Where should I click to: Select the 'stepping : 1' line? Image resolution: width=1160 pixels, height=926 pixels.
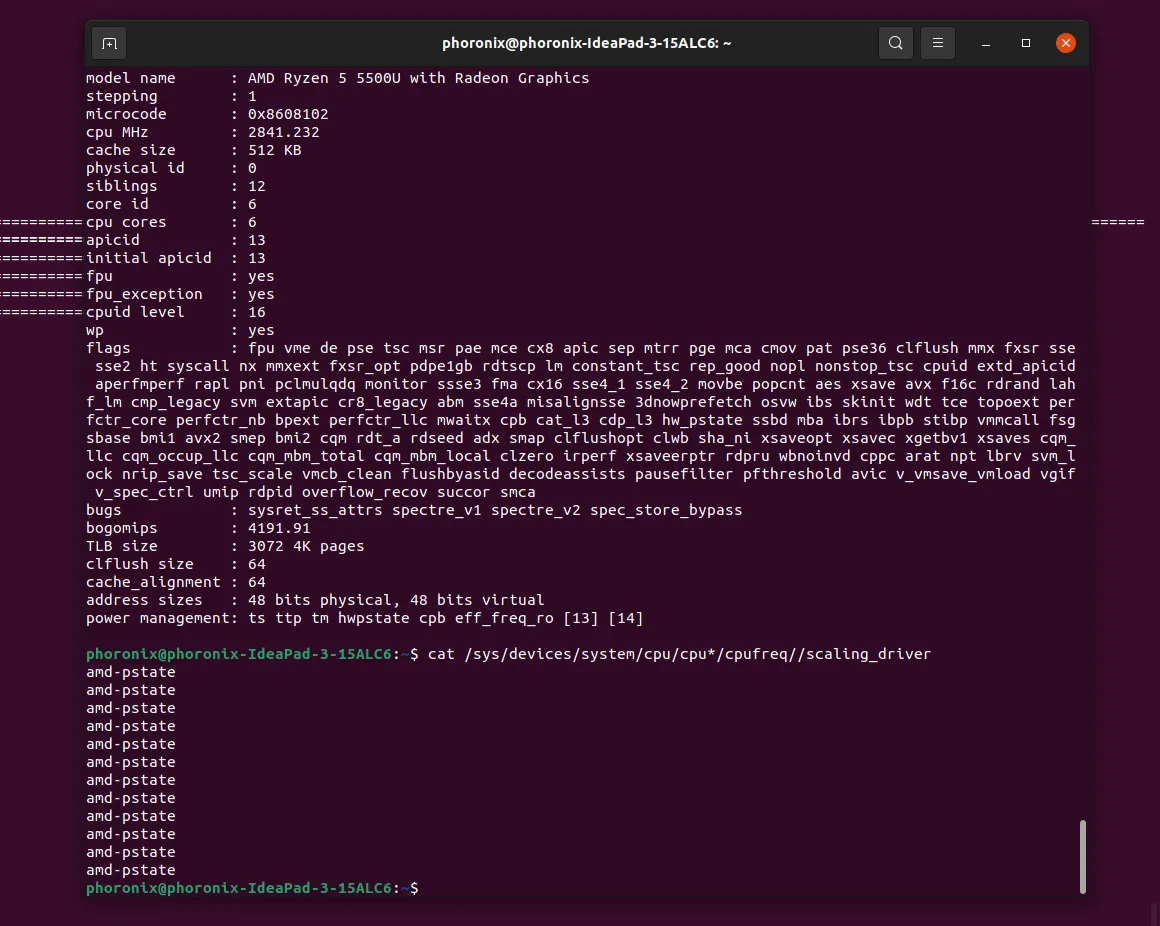pyautogui.click(x=171, y=96)
